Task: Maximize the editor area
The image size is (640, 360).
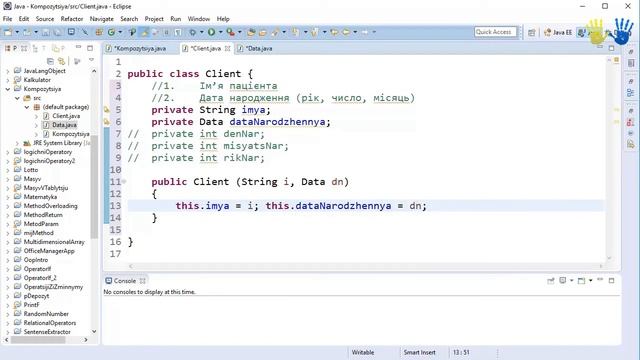Action: click(611, 48)
